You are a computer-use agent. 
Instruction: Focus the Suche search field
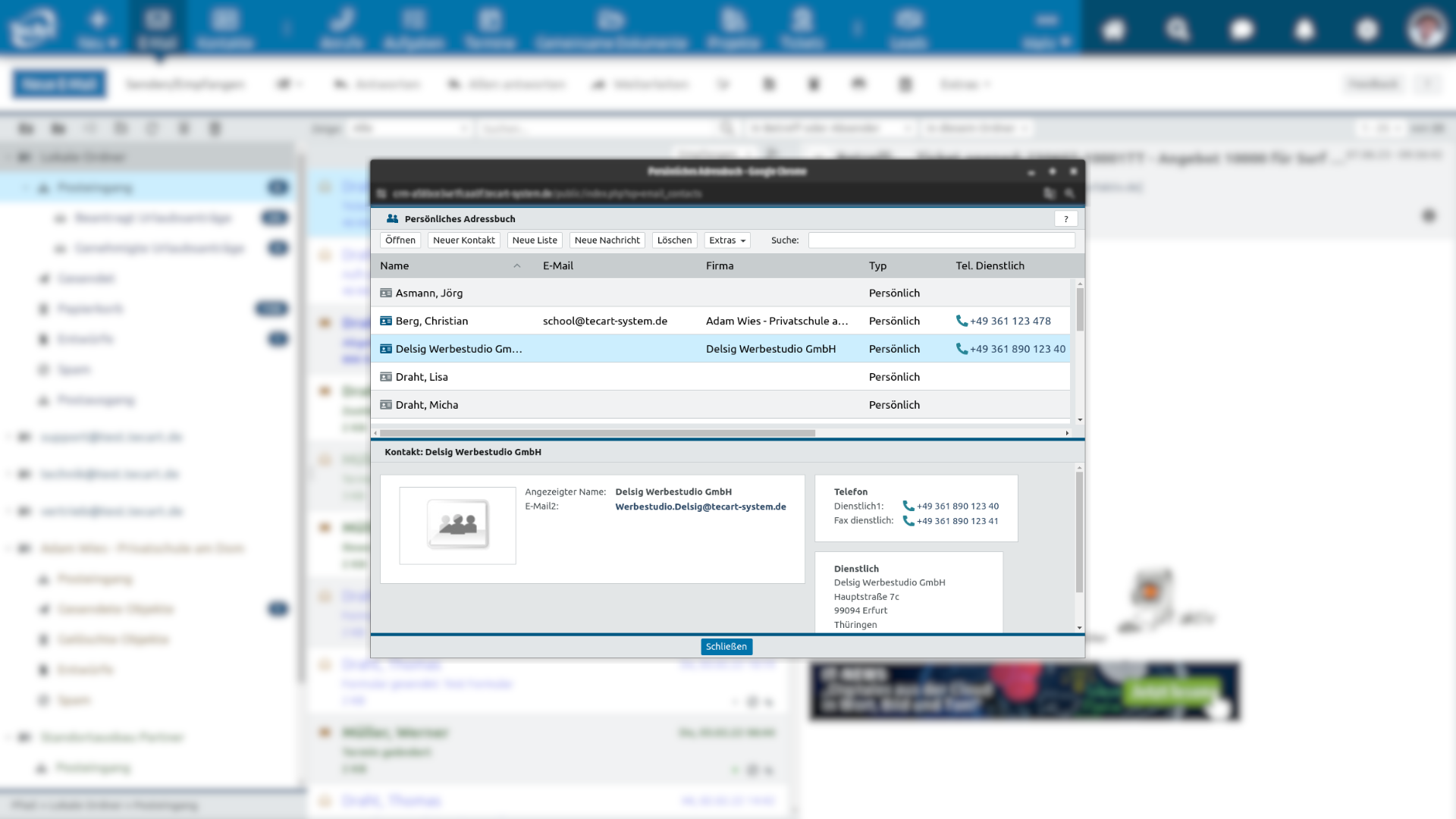pos(941,240)
